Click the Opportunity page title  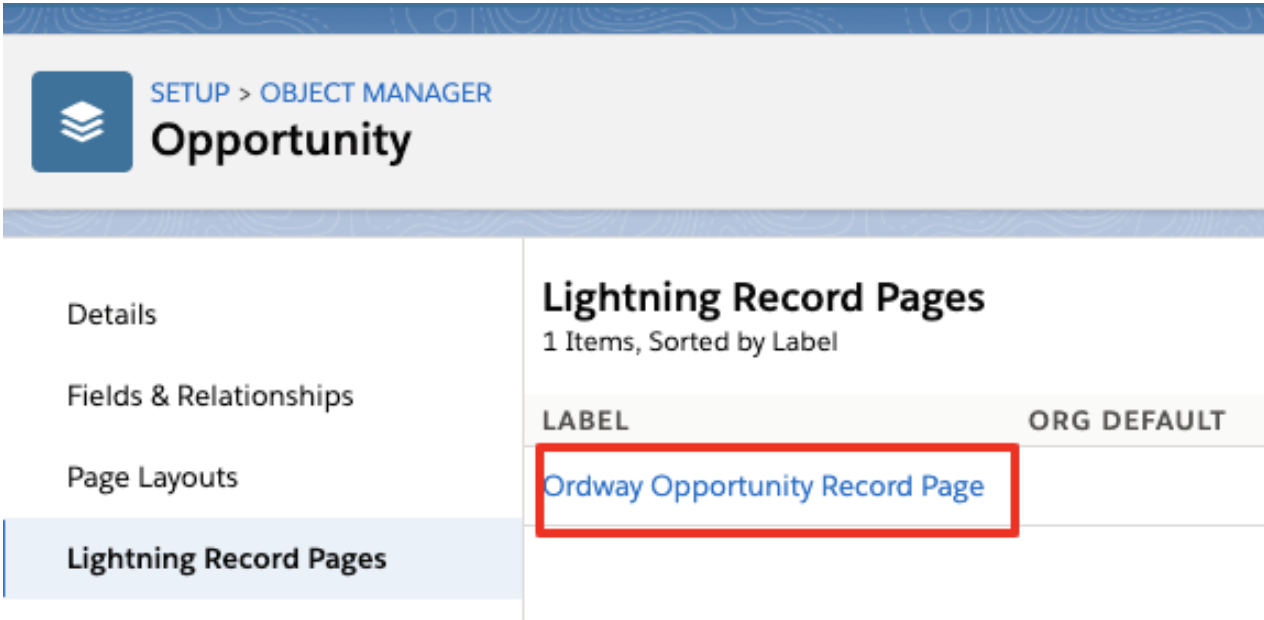281,141
